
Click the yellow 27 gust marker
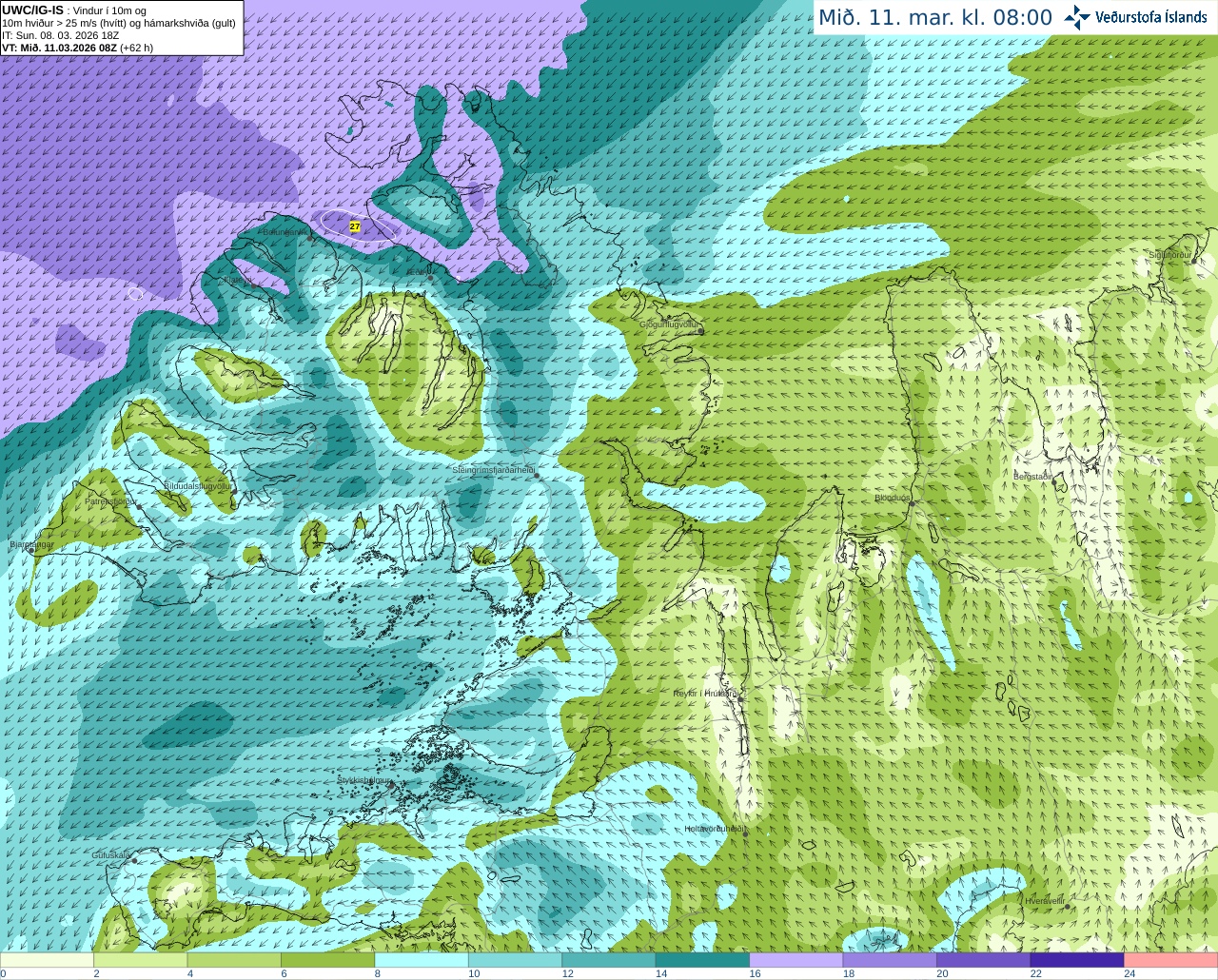(355, 226)
